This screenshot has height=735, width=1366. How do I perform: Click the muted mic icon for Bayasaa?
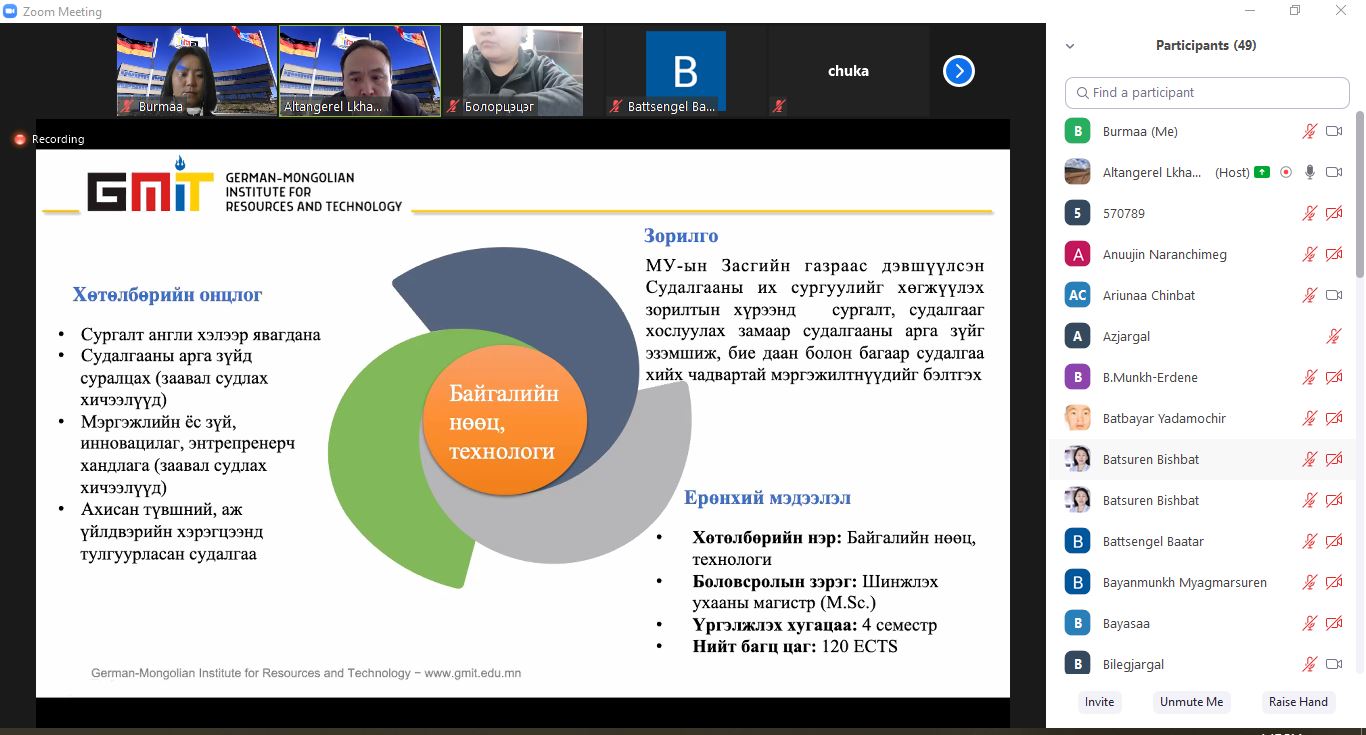1309,623
